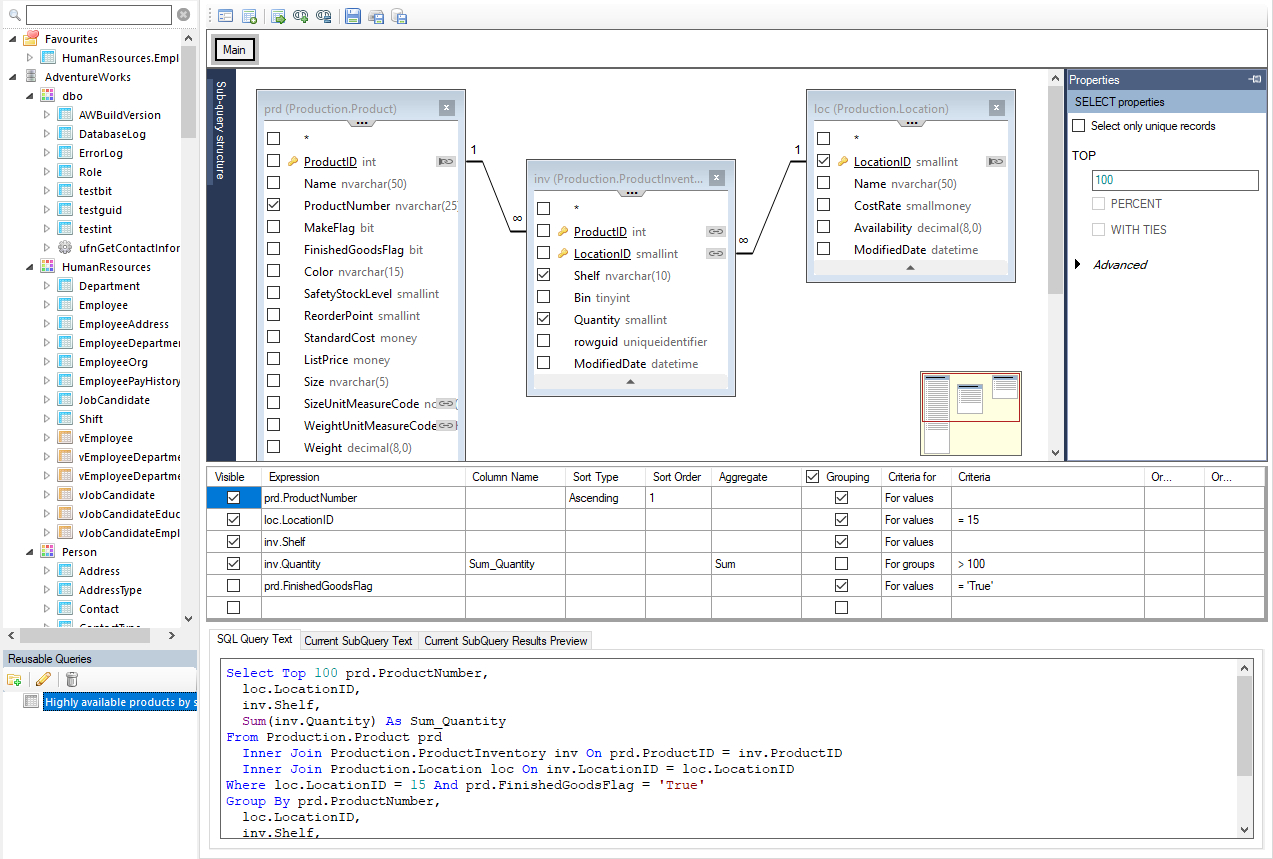Click the Save query toolbar icon

[352, 16]
